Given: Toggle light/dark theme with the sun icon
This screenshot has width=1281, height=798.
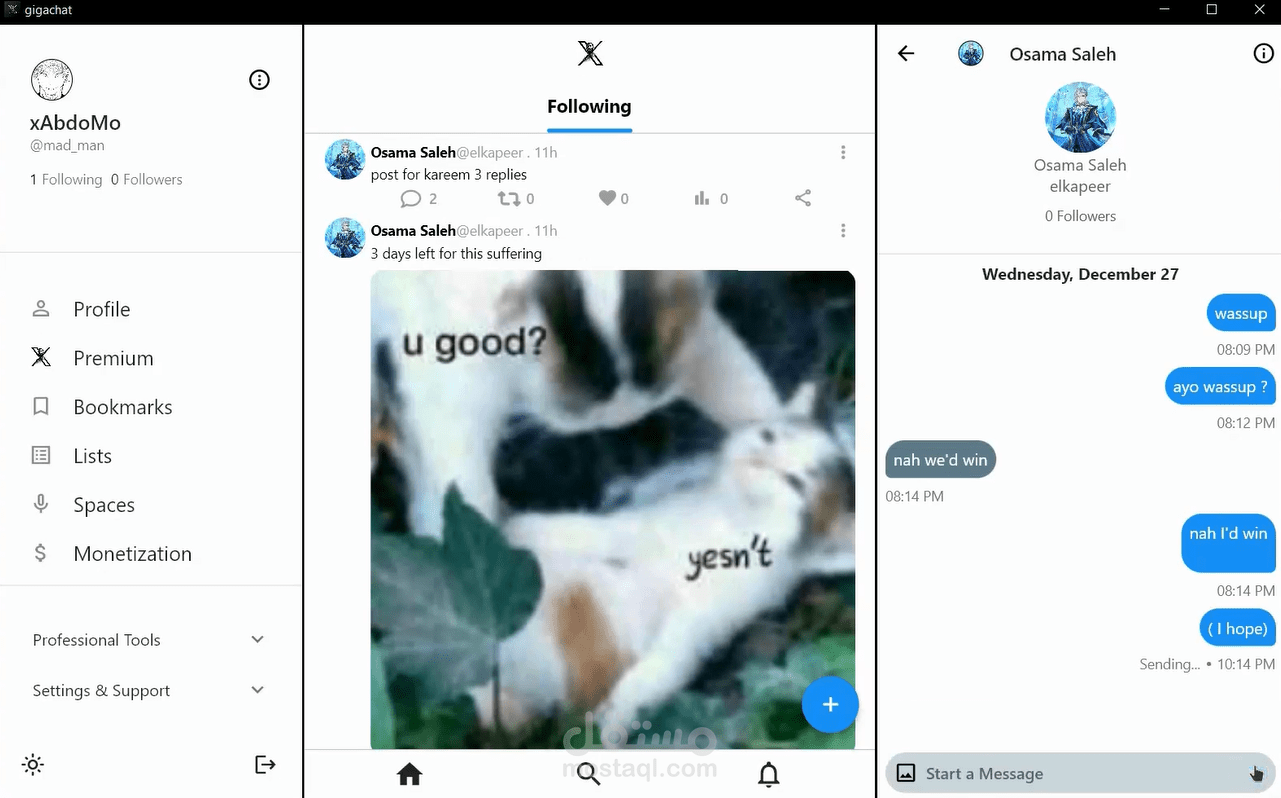Looking at the screenshot, I should pos(33,765).
